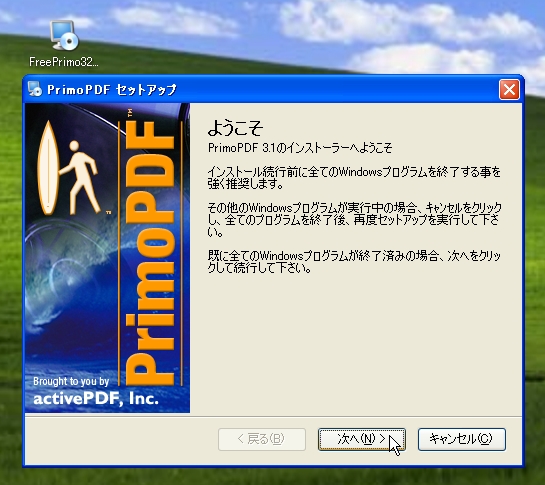
Task: Close the PrimoPDF setup window
Action: pos(509,90)
